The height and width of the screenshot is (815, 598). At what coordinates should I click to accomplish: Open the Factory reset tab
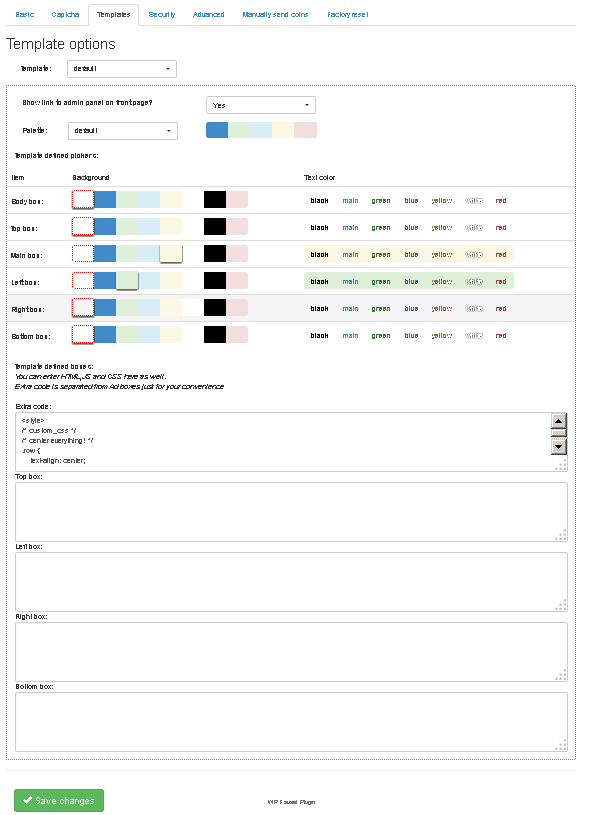[348, 15]
